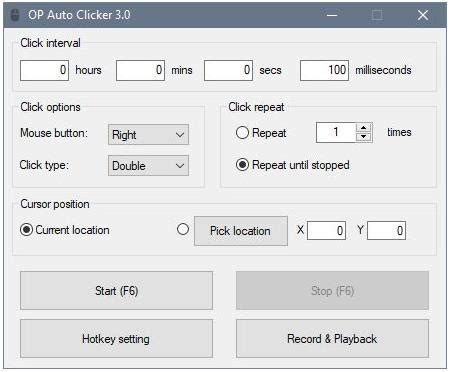
Task: Focus the hours input field
Action: tap(44, 70)
